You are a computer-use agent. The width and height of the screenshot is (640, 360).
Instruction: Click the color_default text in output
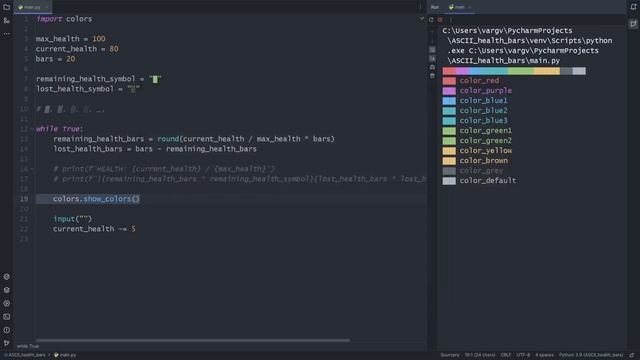click(488, 180)
